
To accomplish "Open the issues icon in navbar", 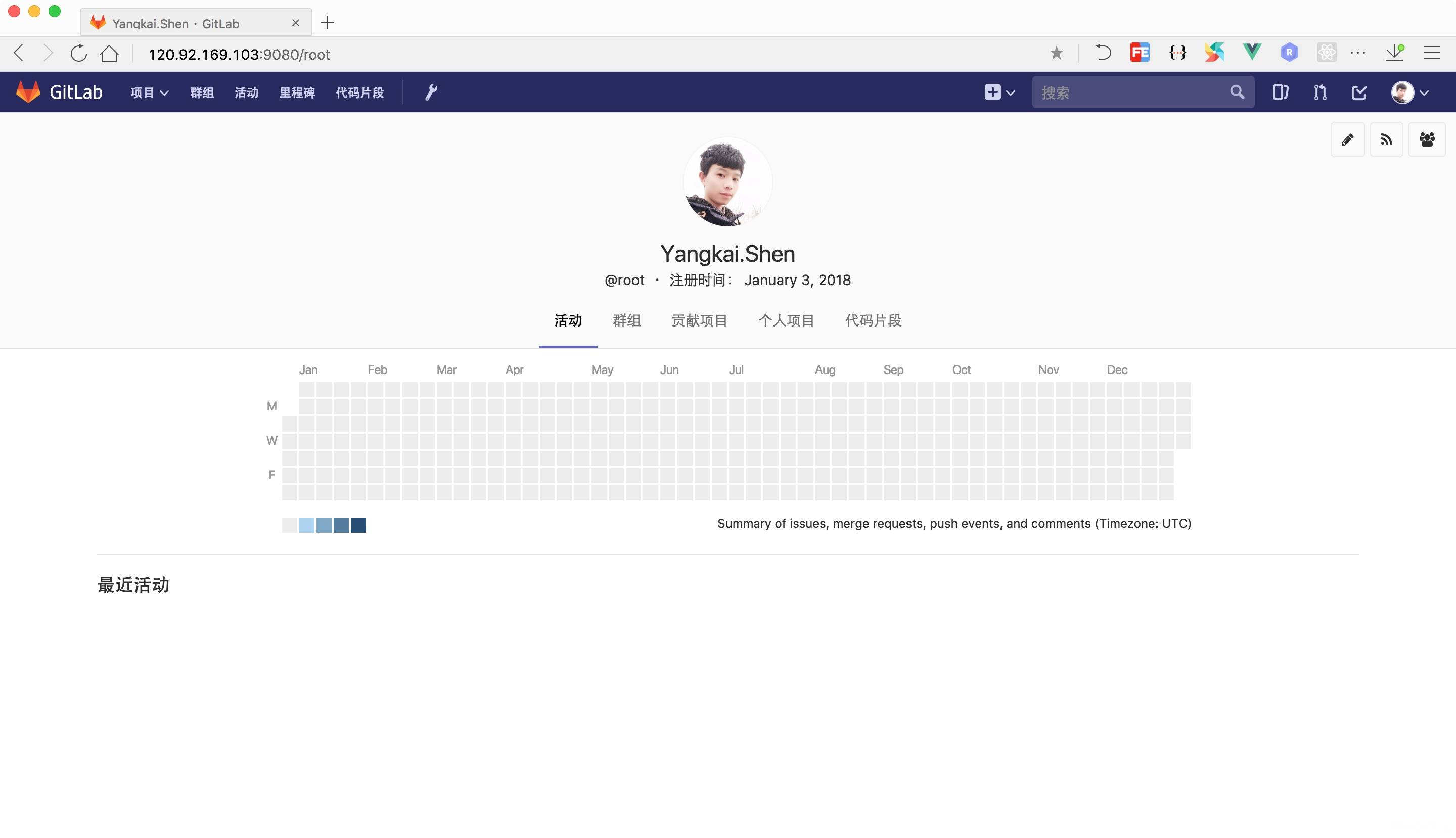I will pos(1280,92).
